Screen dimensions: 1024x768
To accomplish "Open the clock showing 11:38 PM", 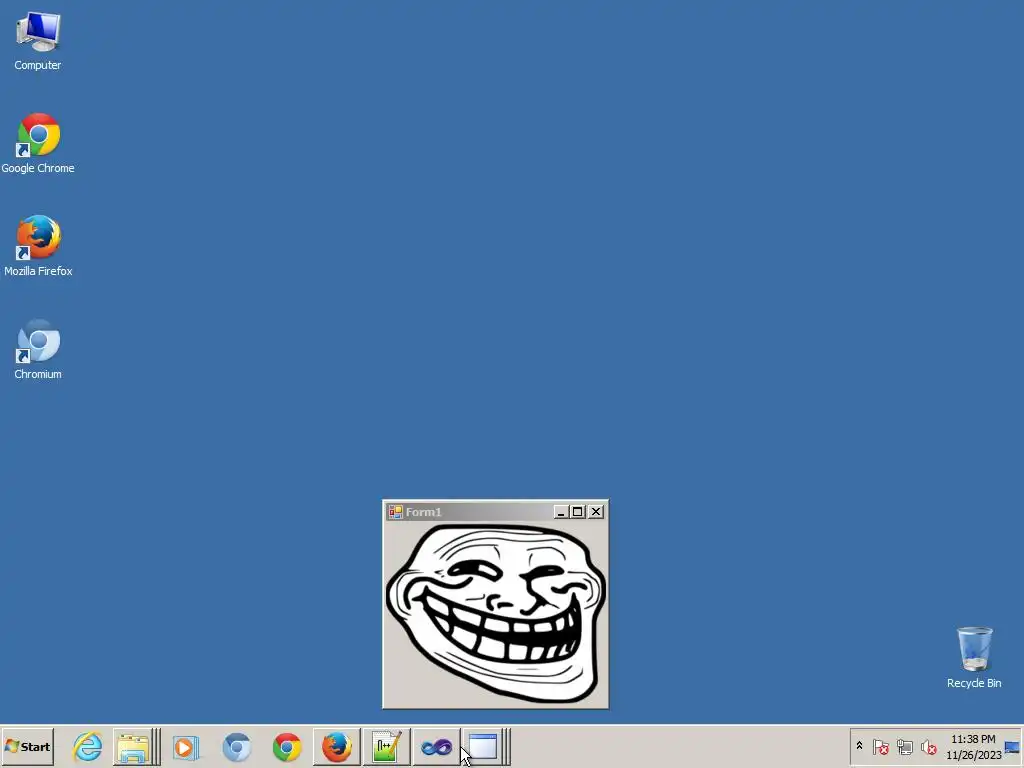I will [x=973, y=747].
